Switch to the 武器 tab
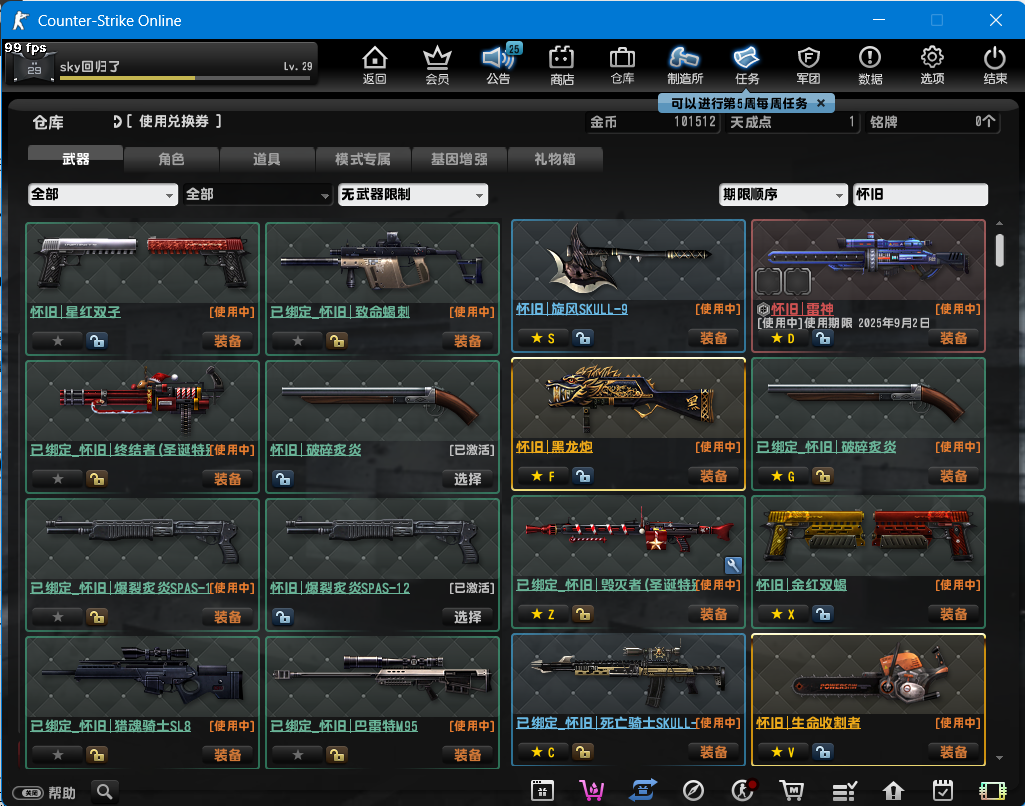Image resolution: width=1025 pixels, height=806 pixels. (75, 158)
